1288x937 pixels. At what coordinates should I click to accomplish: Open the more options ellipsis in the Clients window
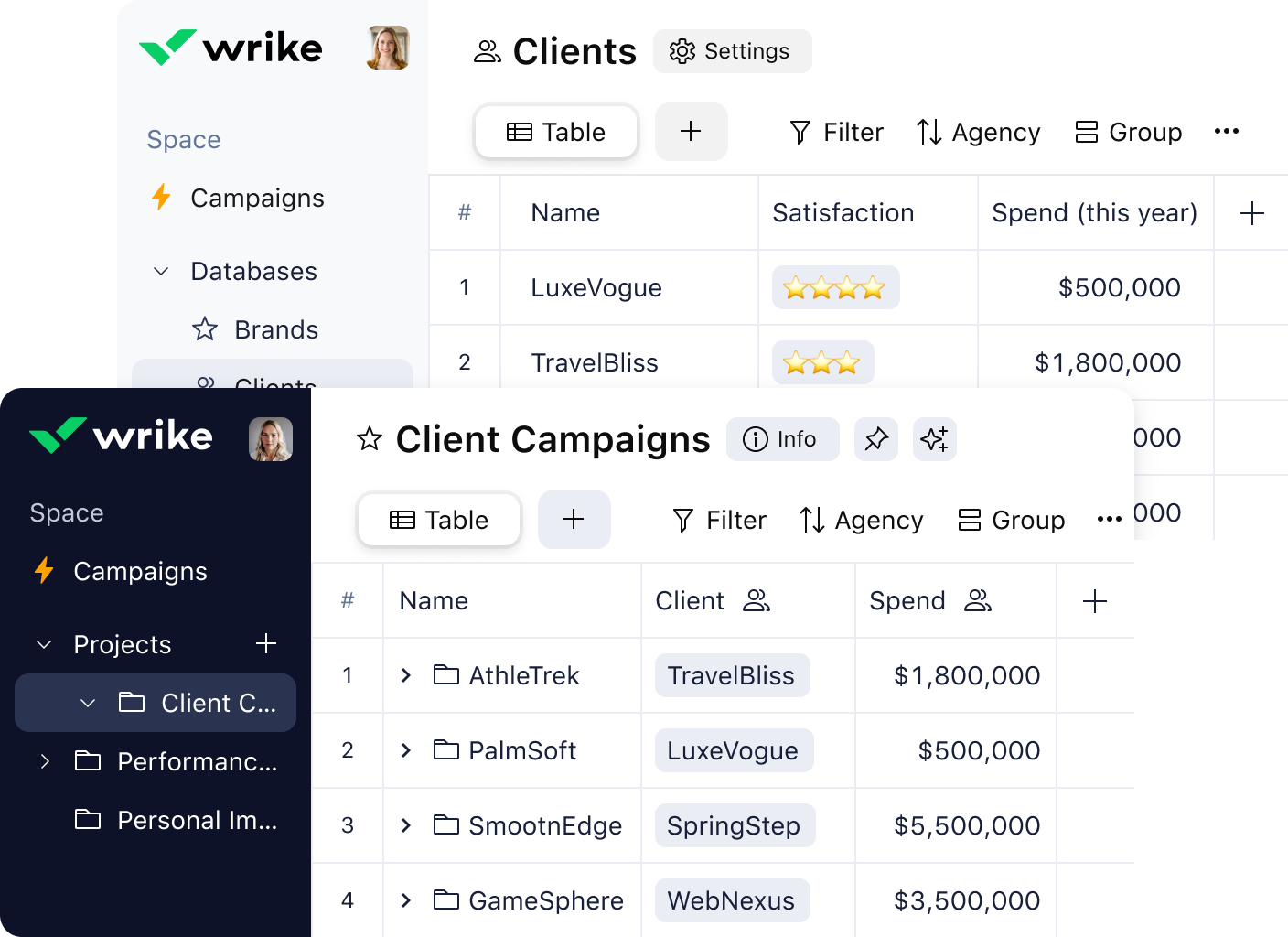1227,132
